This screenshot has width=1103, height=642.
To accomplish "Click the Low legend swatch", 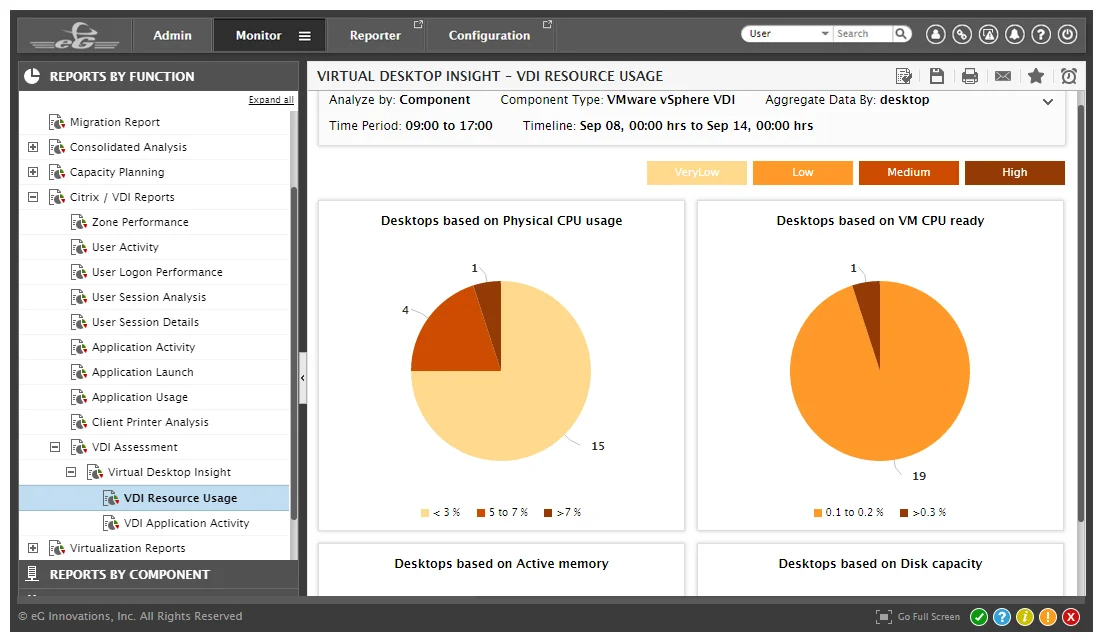I will 803,172.
